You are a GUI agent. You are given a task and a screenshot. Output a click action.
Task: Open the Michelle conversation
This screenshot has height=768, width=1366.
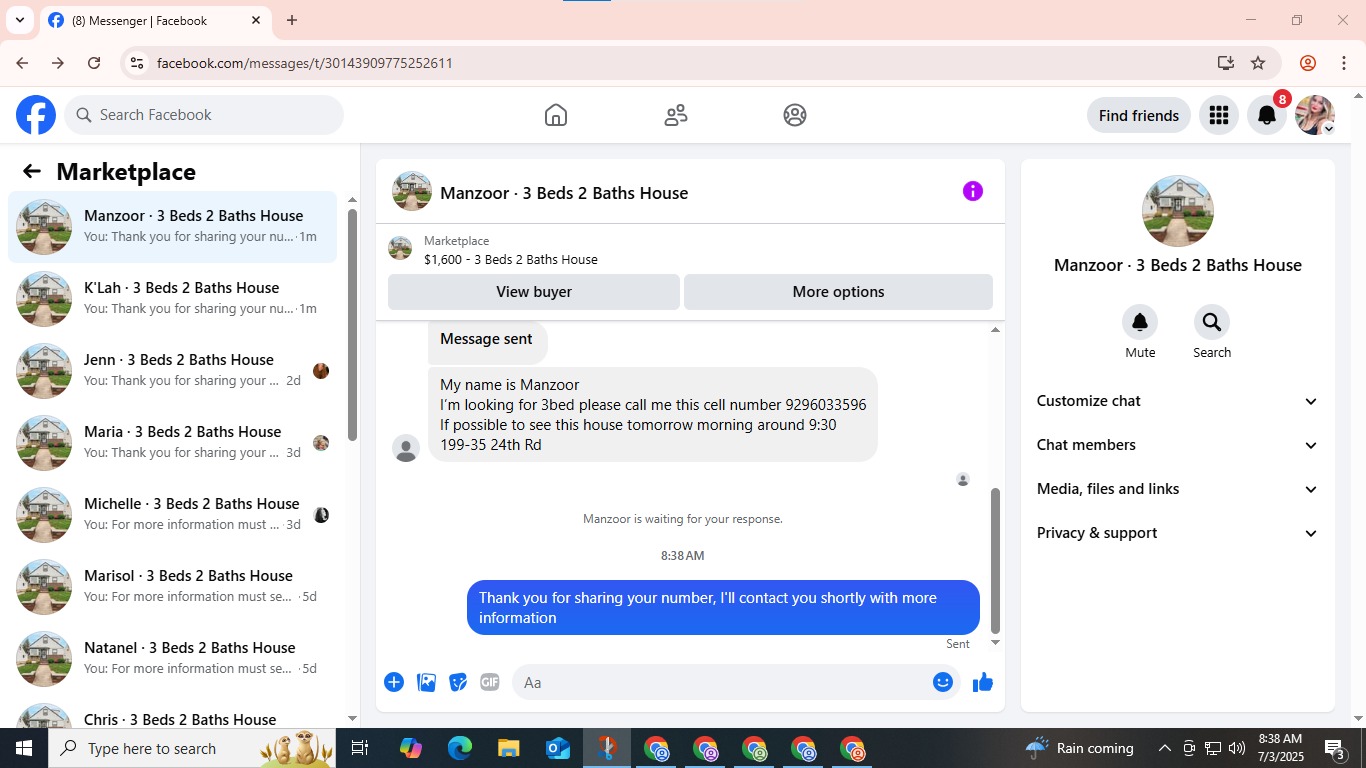tap(172, 515)
